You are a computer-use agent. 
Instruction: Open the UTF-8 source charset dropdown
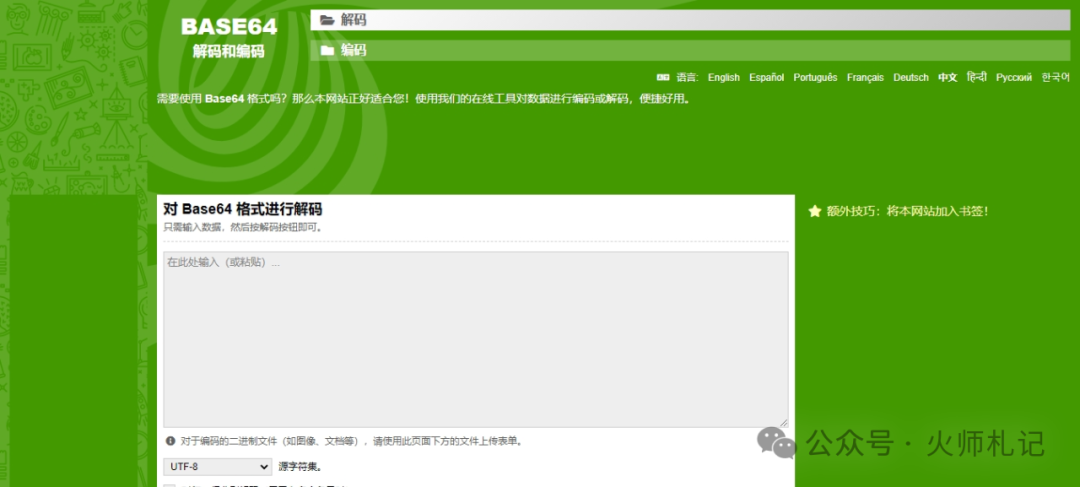[218, 467]
